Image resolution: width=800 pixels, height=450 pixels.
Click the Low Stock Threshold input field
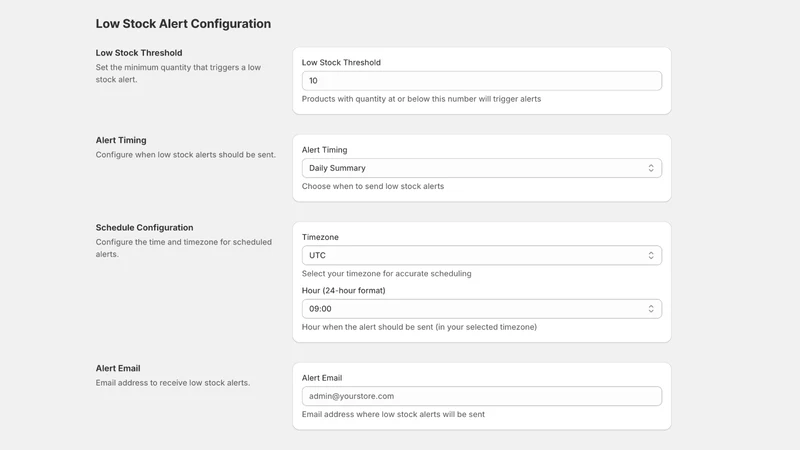[x=482, y=81]
